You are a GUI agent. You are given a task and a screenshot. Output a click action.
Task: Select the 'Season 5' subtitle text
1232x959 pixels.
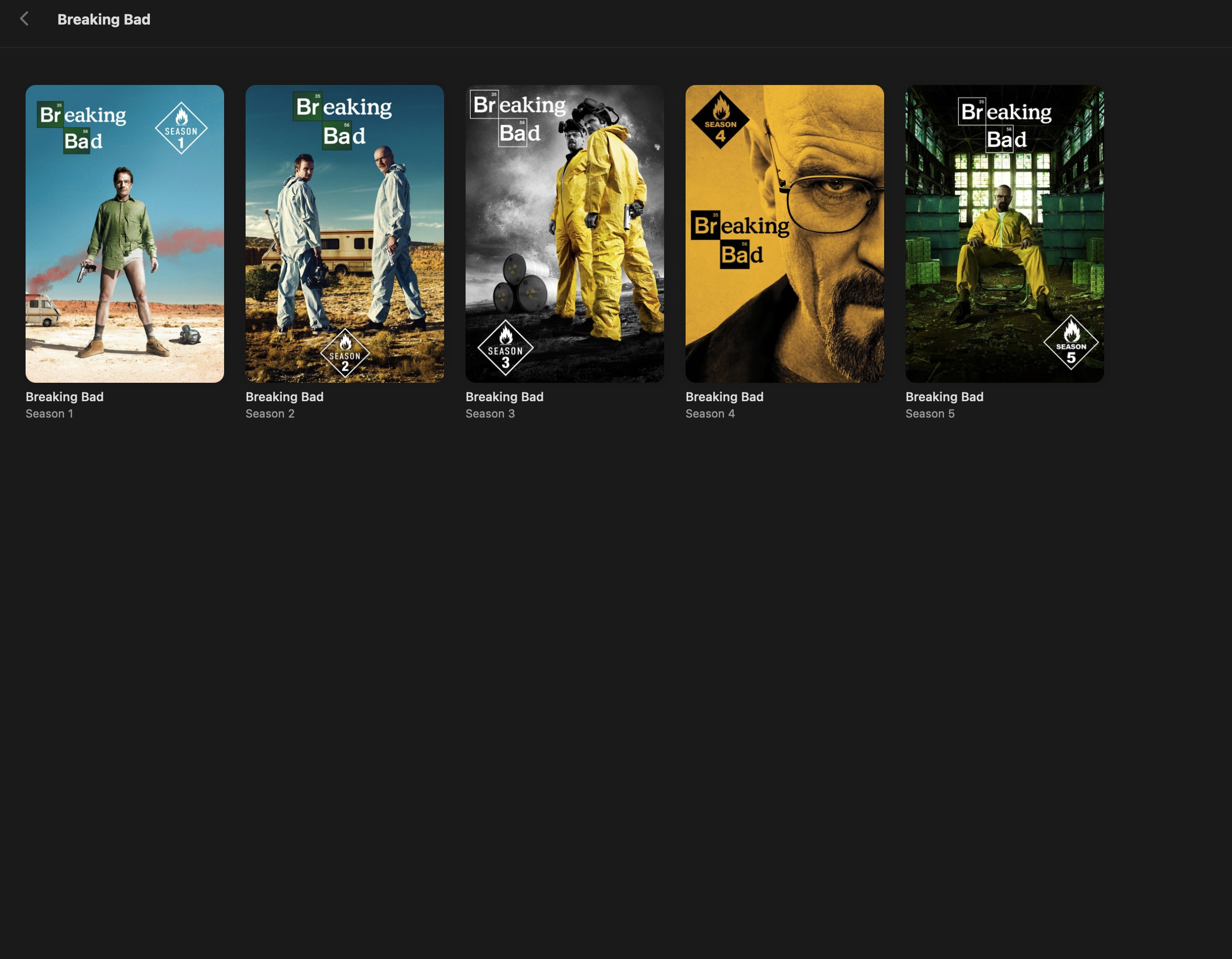930,413
